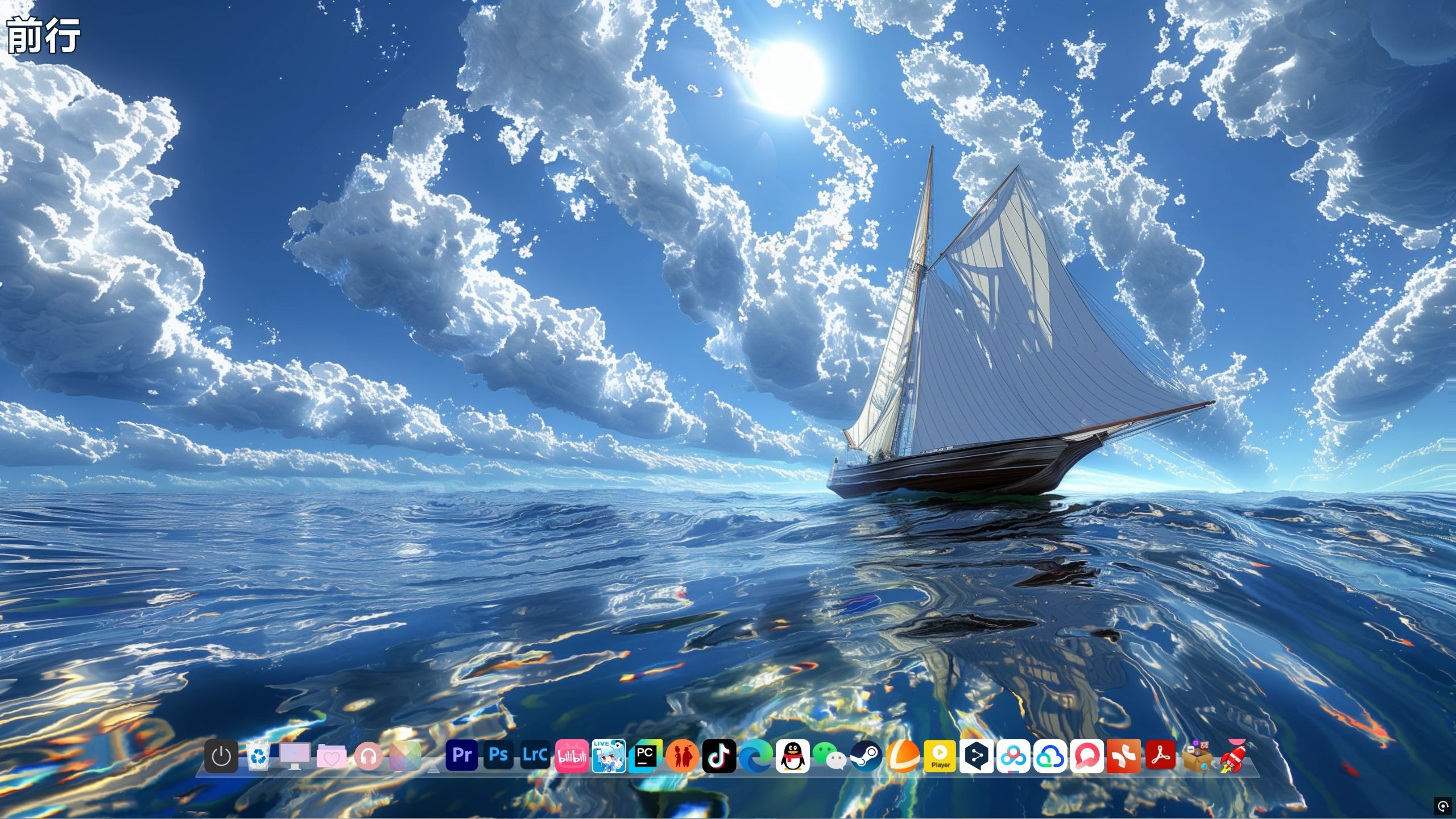Open Adobe Photoshop
The width and height of the screenshot is (1456, 819).
click(498, 755)
